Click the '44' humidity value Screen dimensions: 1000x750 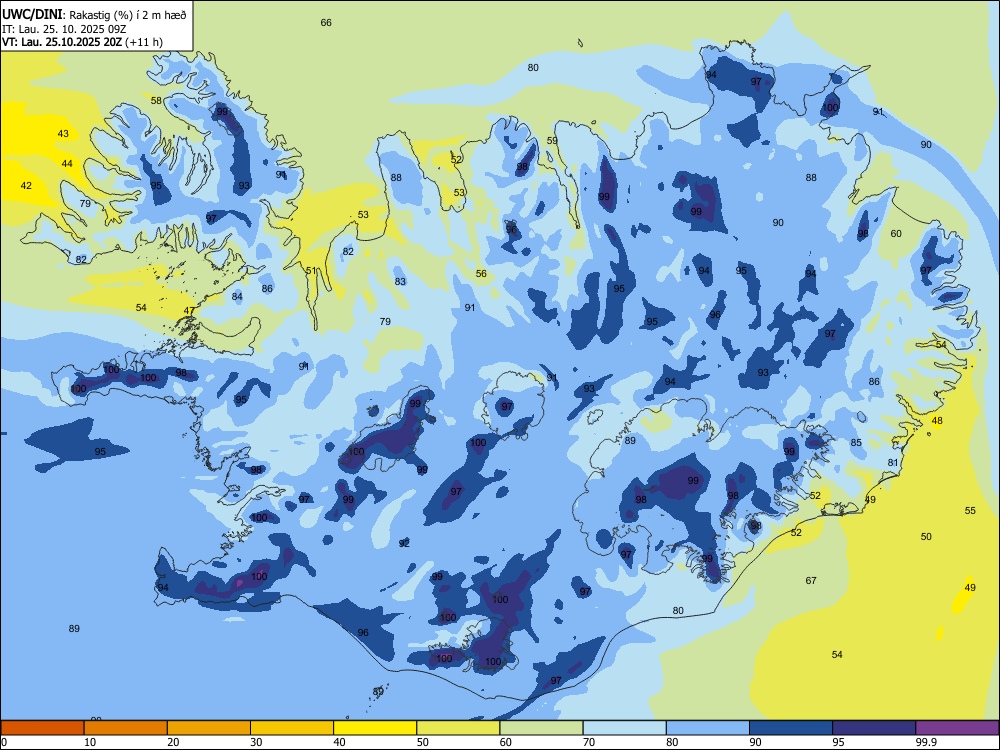point(67,164)
